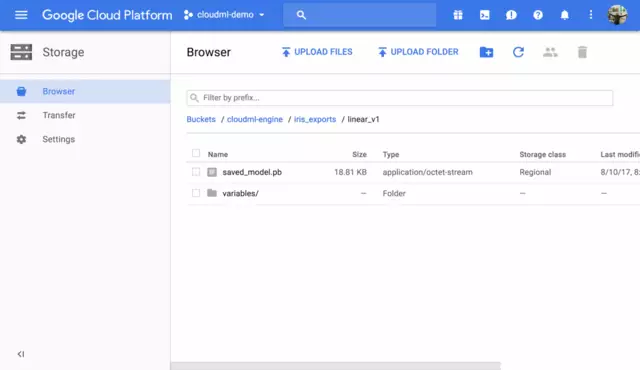640x370 pixels.
Task: Check the variables/ row checkbox
Action: 196,193
